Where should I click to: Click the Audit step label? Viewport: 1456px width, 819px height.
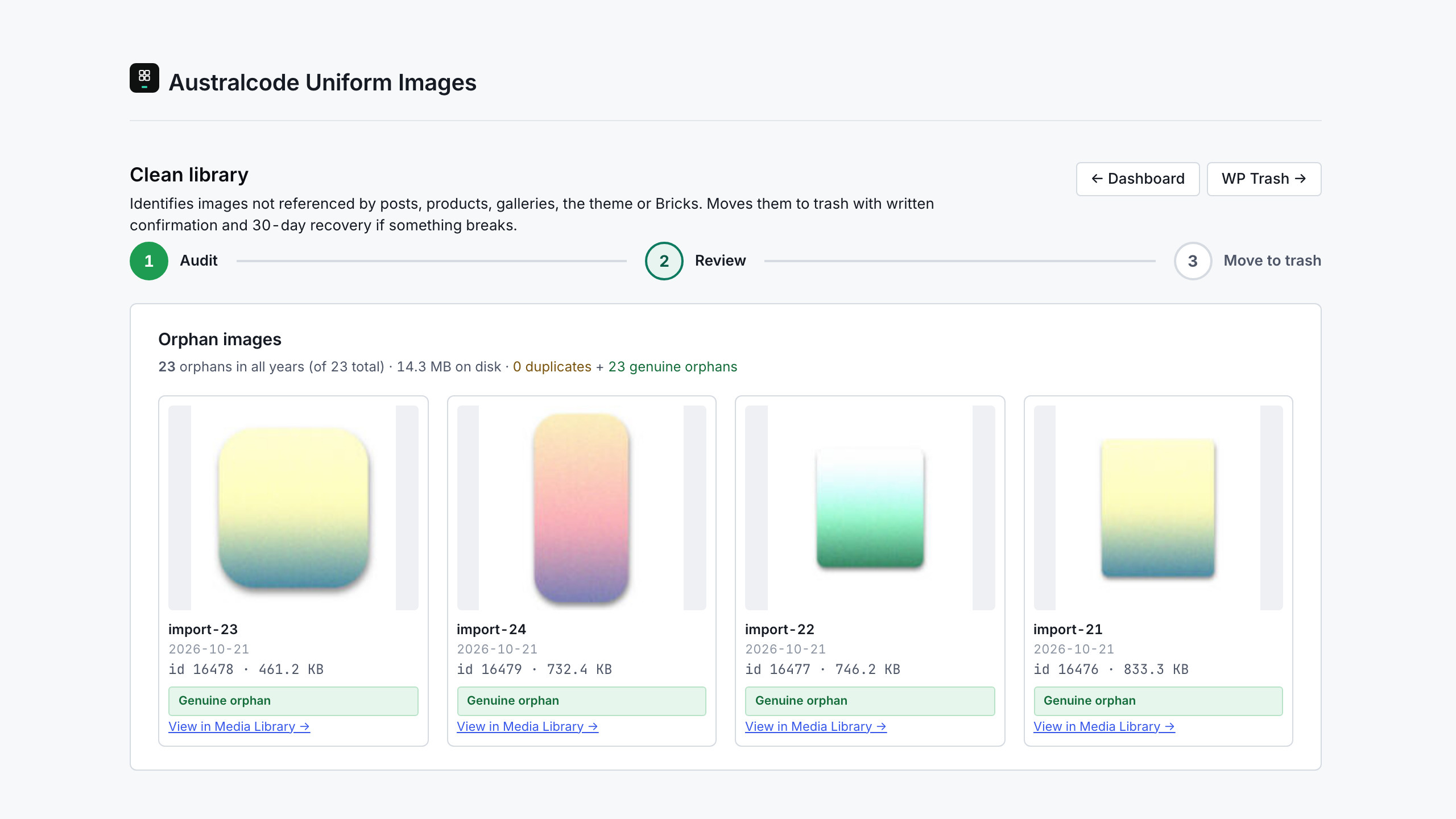point(198,260)
